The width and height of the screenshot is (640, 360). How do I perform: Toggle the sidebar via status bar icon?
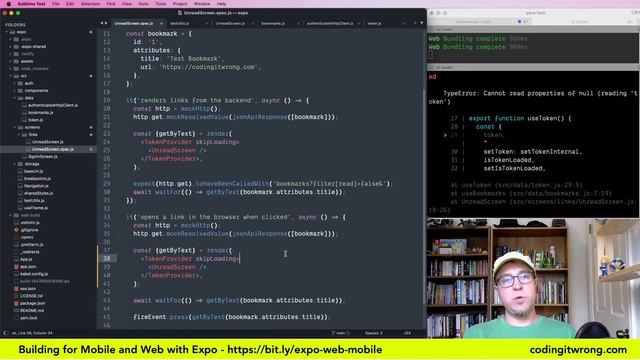coord(5,333)
